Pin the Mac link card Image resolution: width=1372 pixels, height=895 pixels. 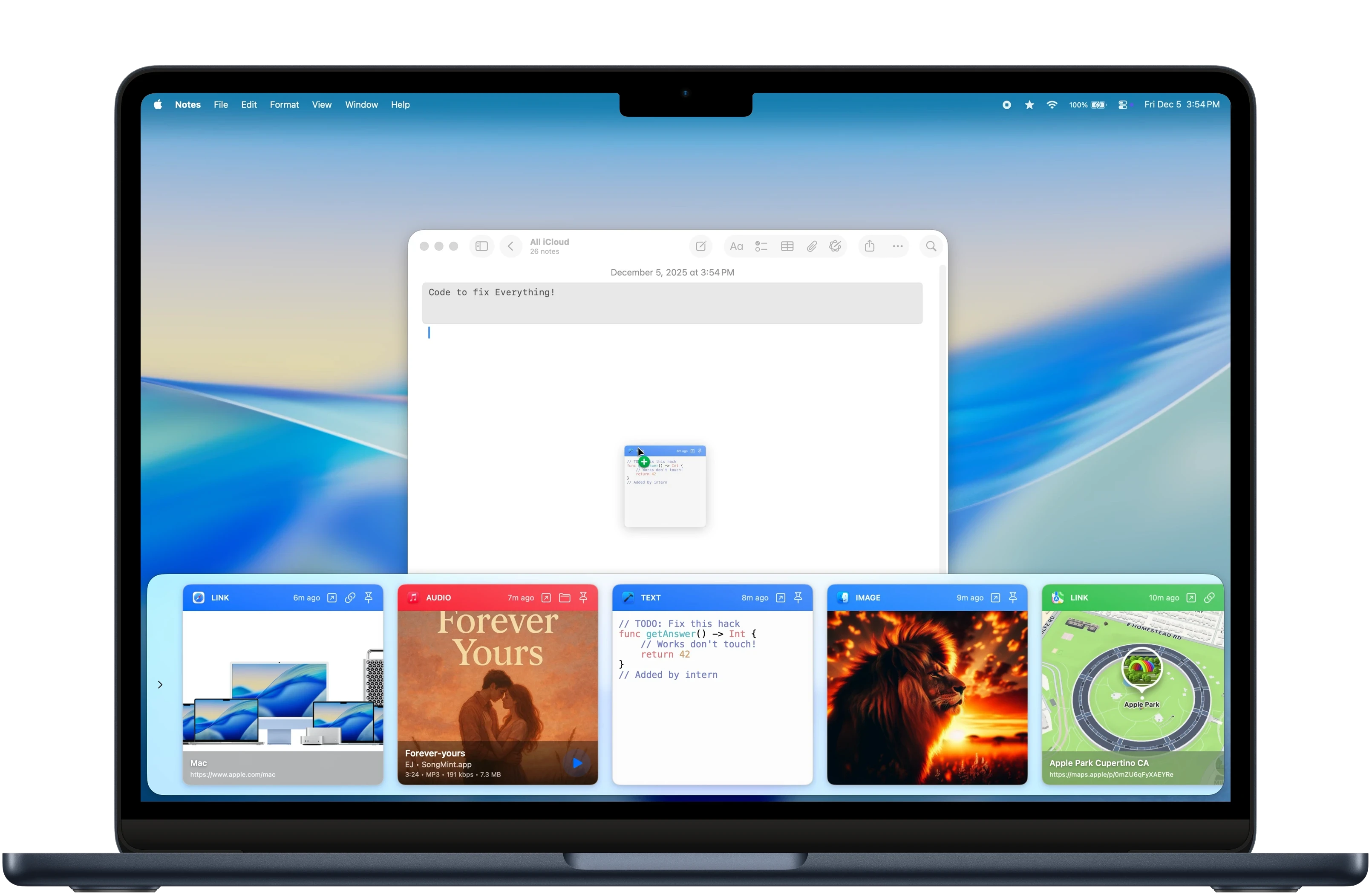click(369, 598)
